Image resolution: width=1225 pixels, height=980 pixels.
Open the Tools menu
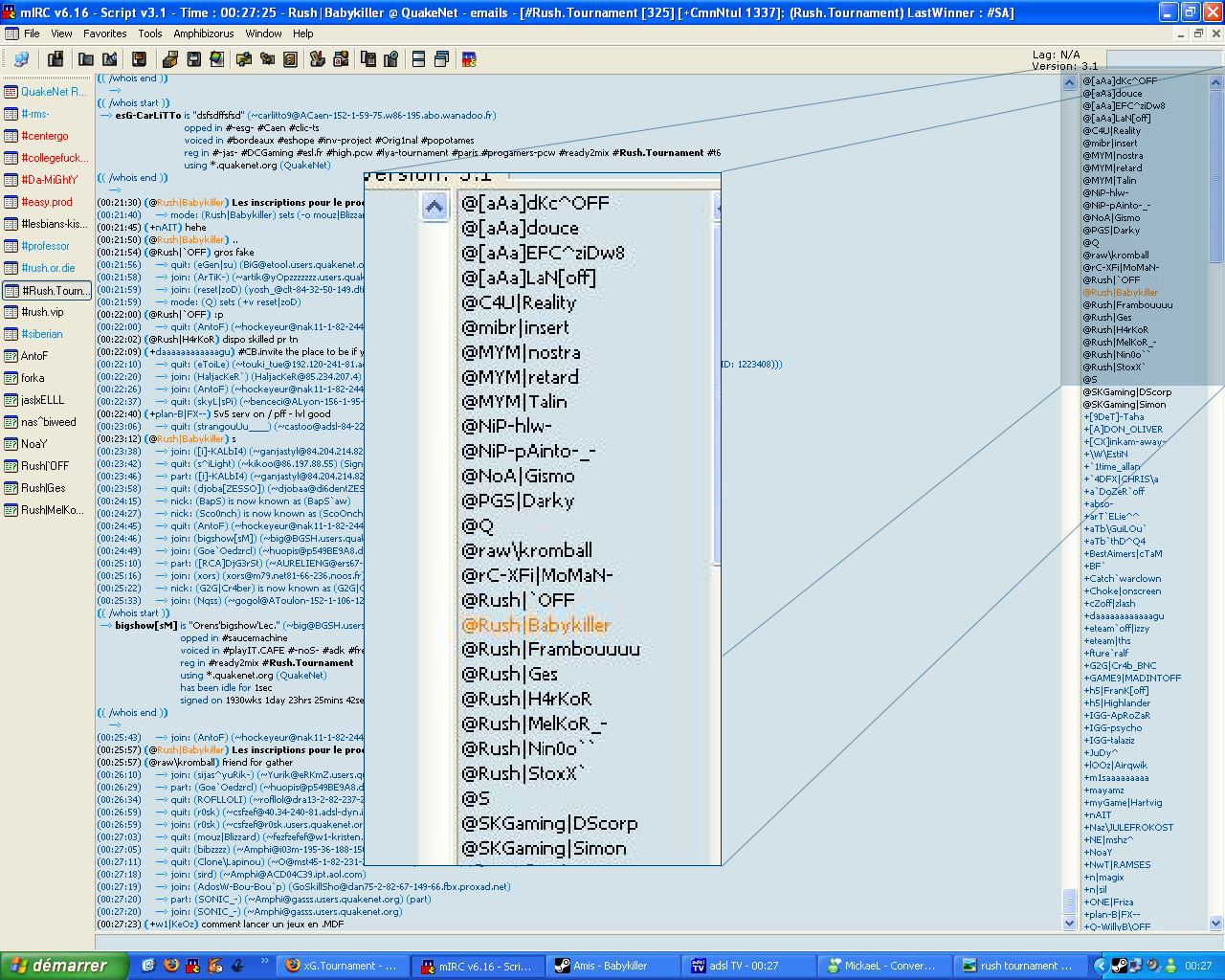click(x=150, y=33)
